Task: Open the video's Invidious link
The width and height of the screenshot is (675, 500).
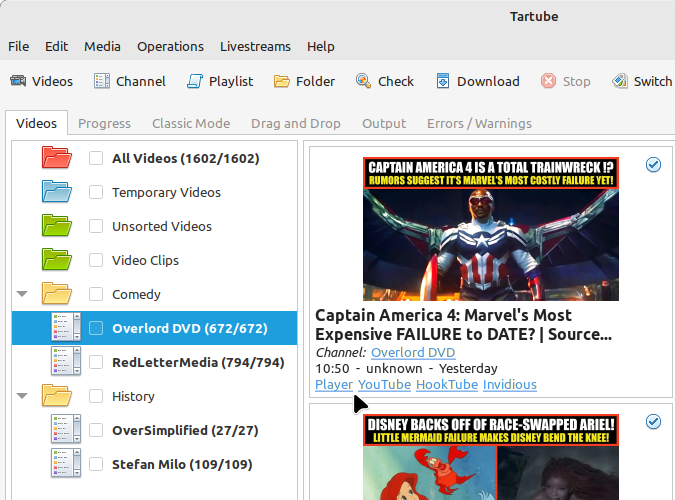Action: [509, 384]
